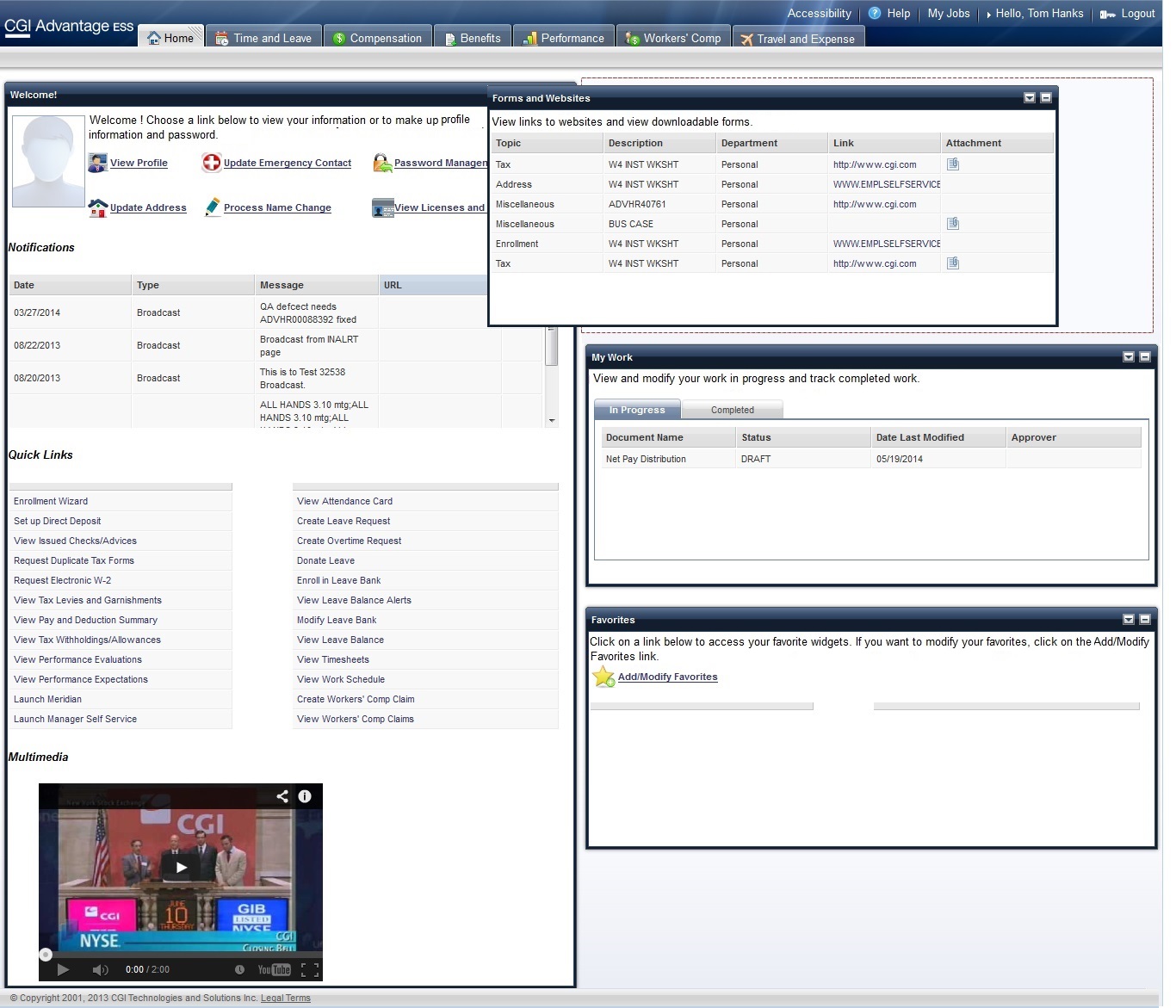Open Create Workers' Comp Claim link
Screen dimensions: 1176x1008
(x=356, y=699)
